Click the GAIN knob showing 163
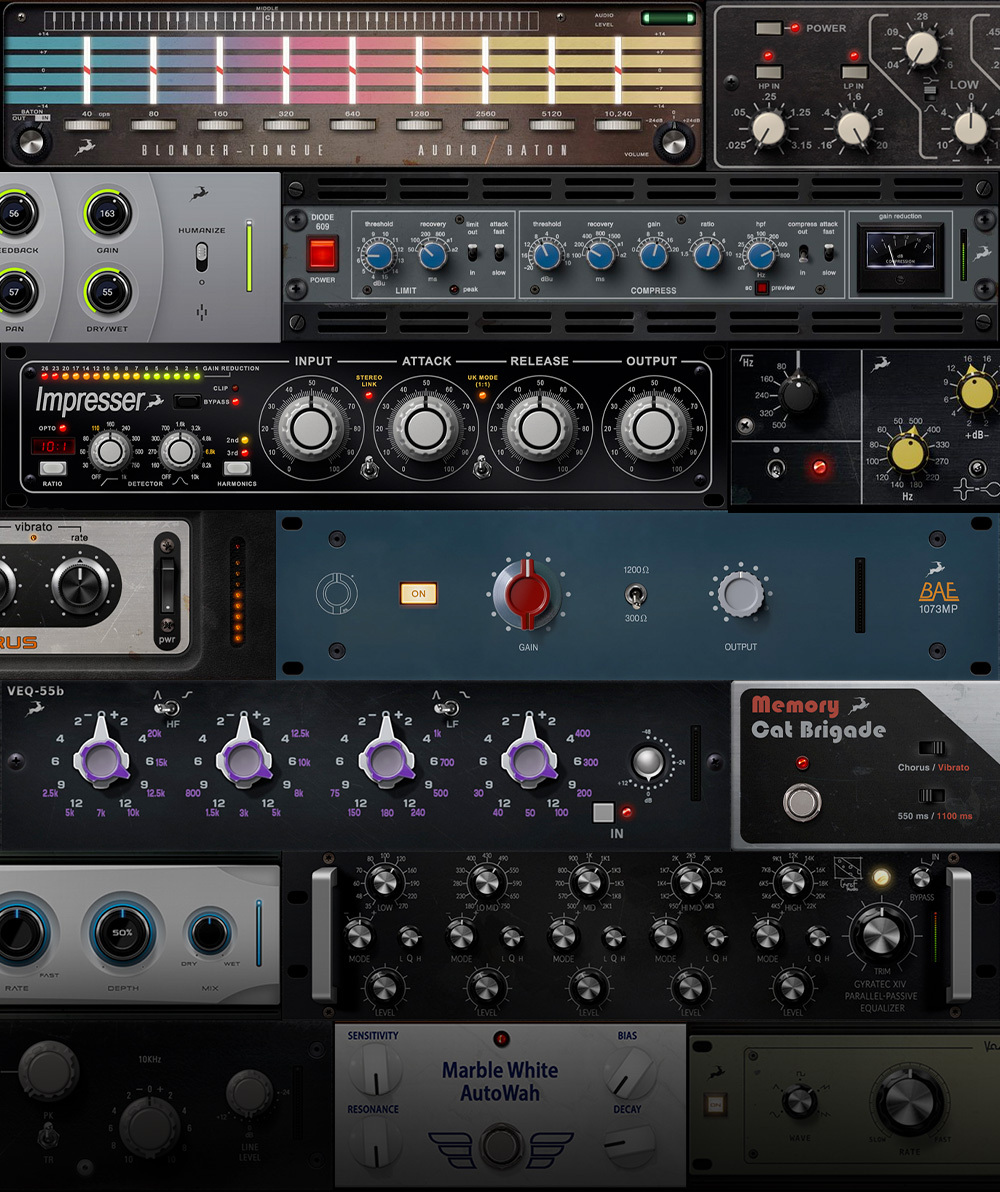The image size is (1000, 1192). 107,214
